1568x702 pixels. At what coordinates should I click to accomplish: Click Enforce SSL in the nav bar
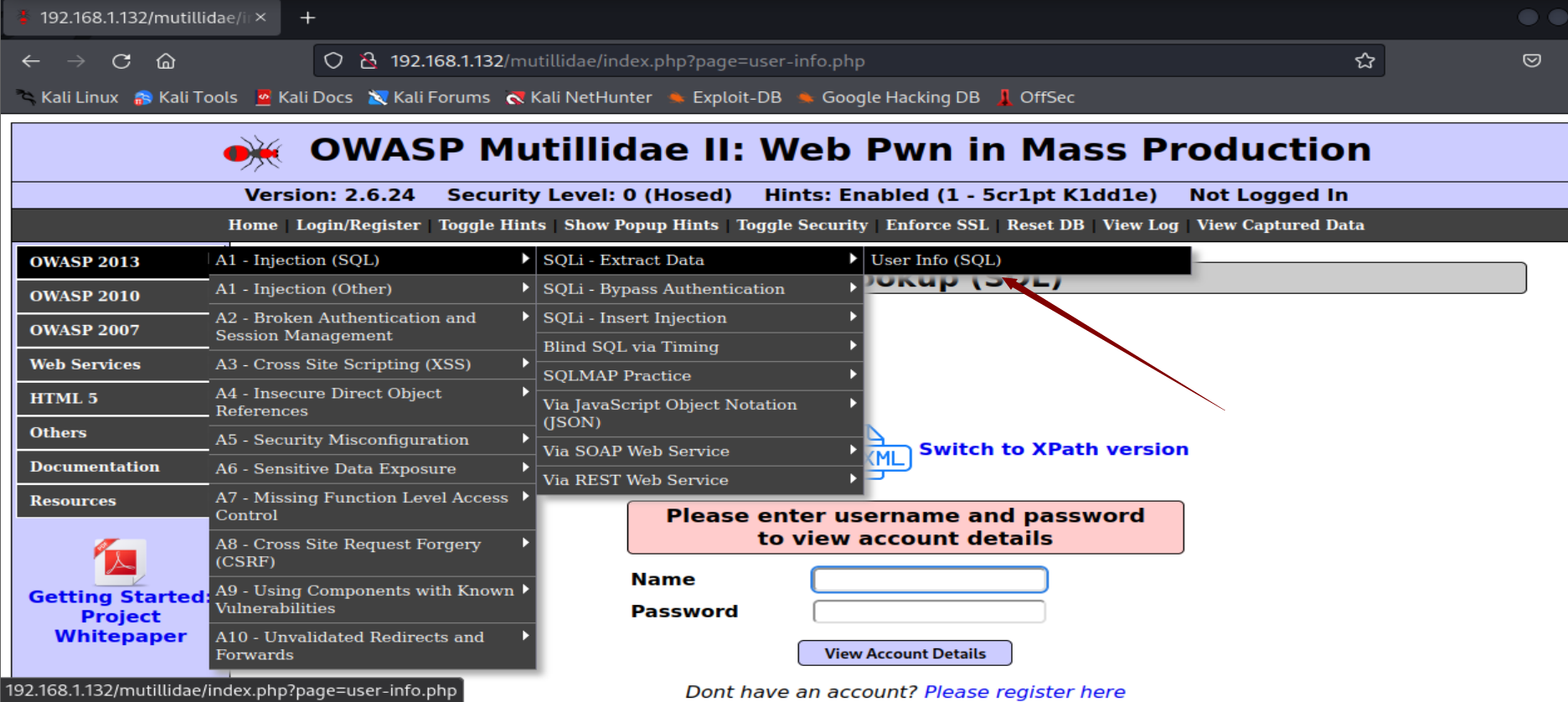pyautogui.click(x=937, y=225)
